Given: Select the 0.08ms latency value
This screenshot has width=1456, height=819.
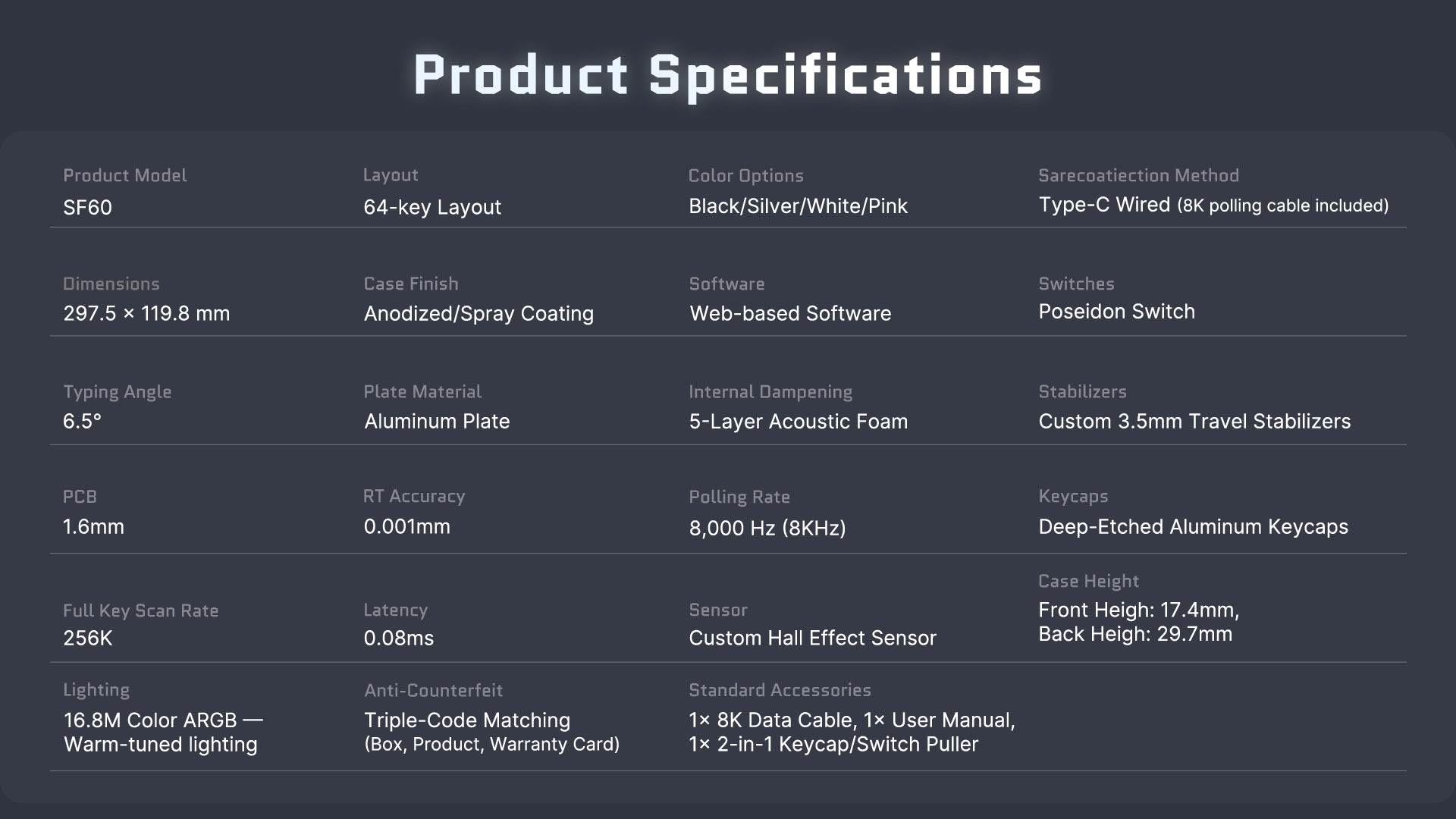Looking at the screenshot, I should pyautogui.click(x=398, y=639).
